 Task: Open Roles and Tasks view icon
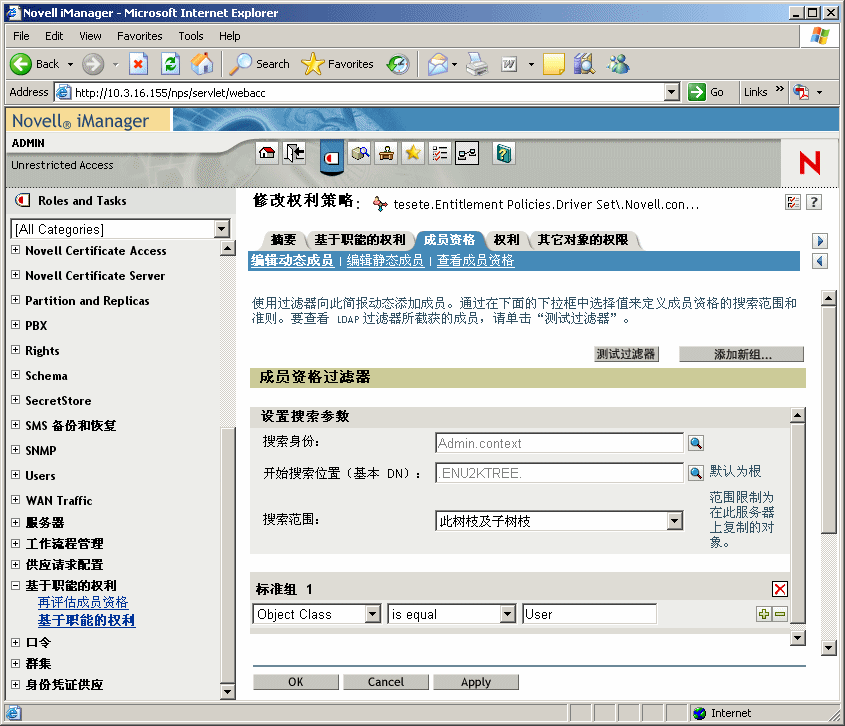(x=331, y=157)
